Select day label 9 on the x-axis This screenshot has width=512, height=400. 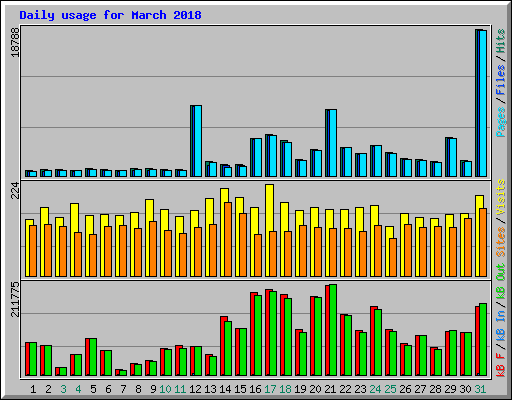coord(153,389)
